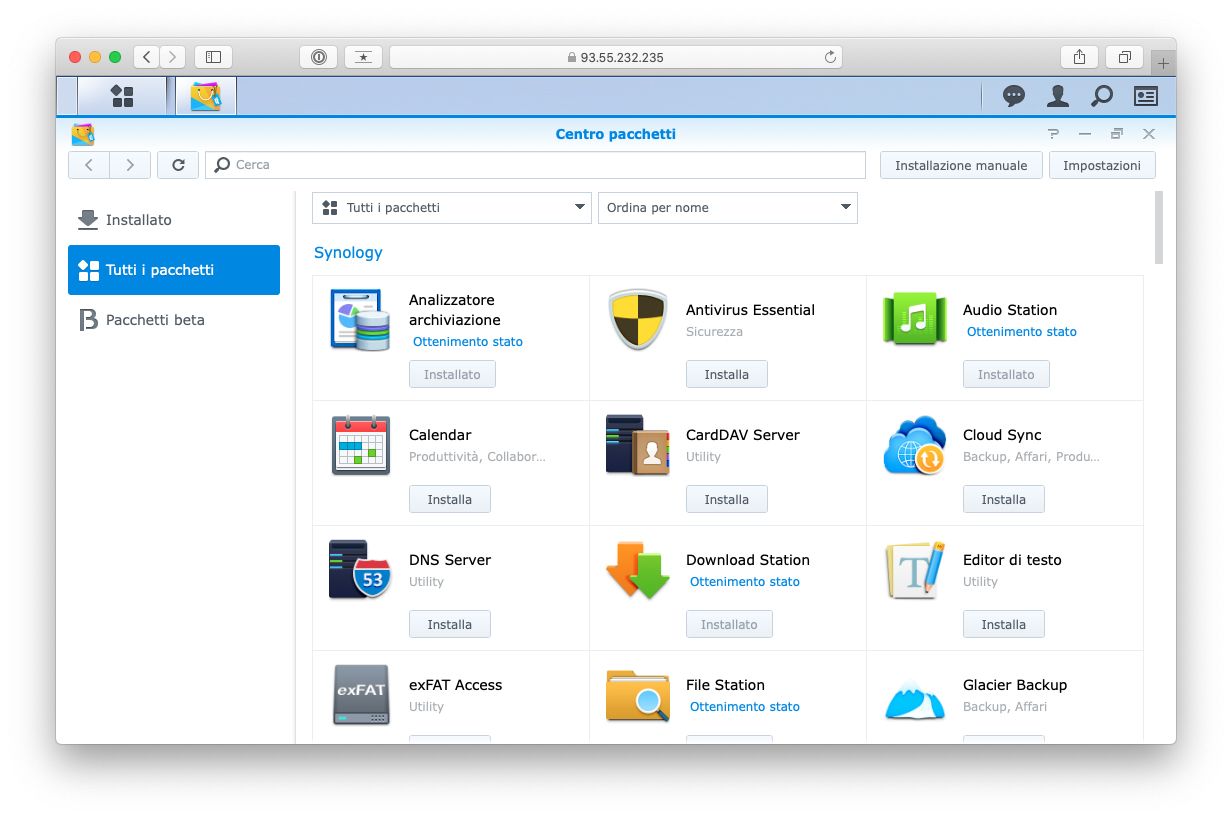Click the DNS Server icon
Image resolution: width=1232 pixels, height=818 pixels.
[360, 569]
